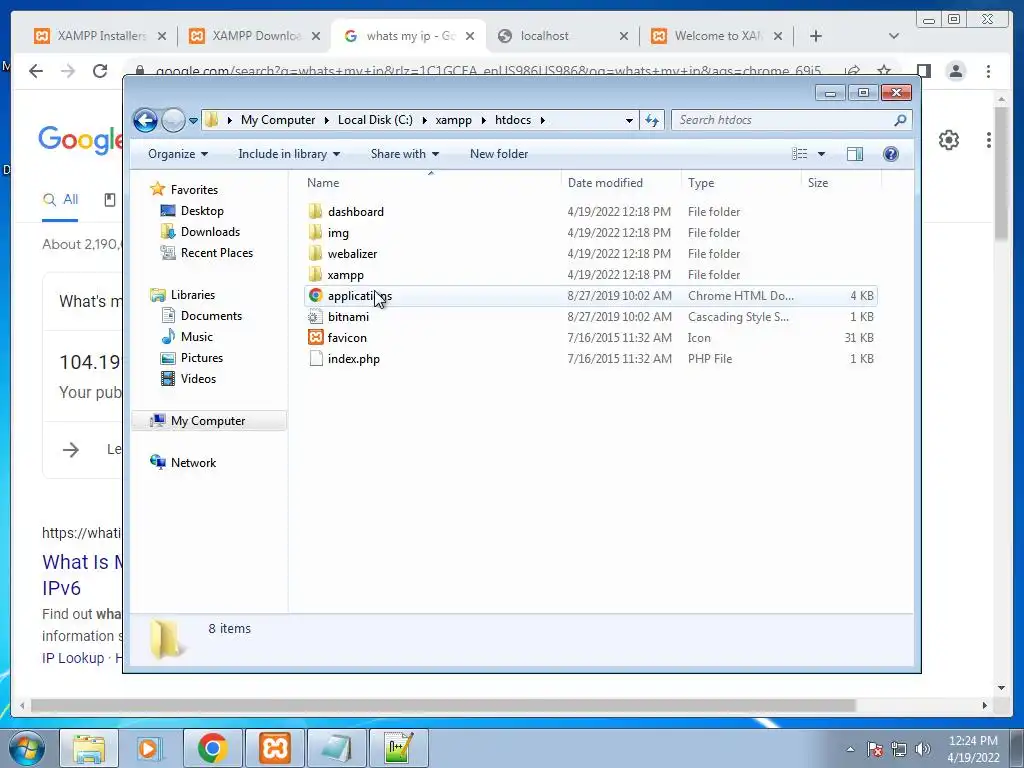Open Windows Media Player from taskbar
The height and width of the screenshot is (768, 1024).
149,748
